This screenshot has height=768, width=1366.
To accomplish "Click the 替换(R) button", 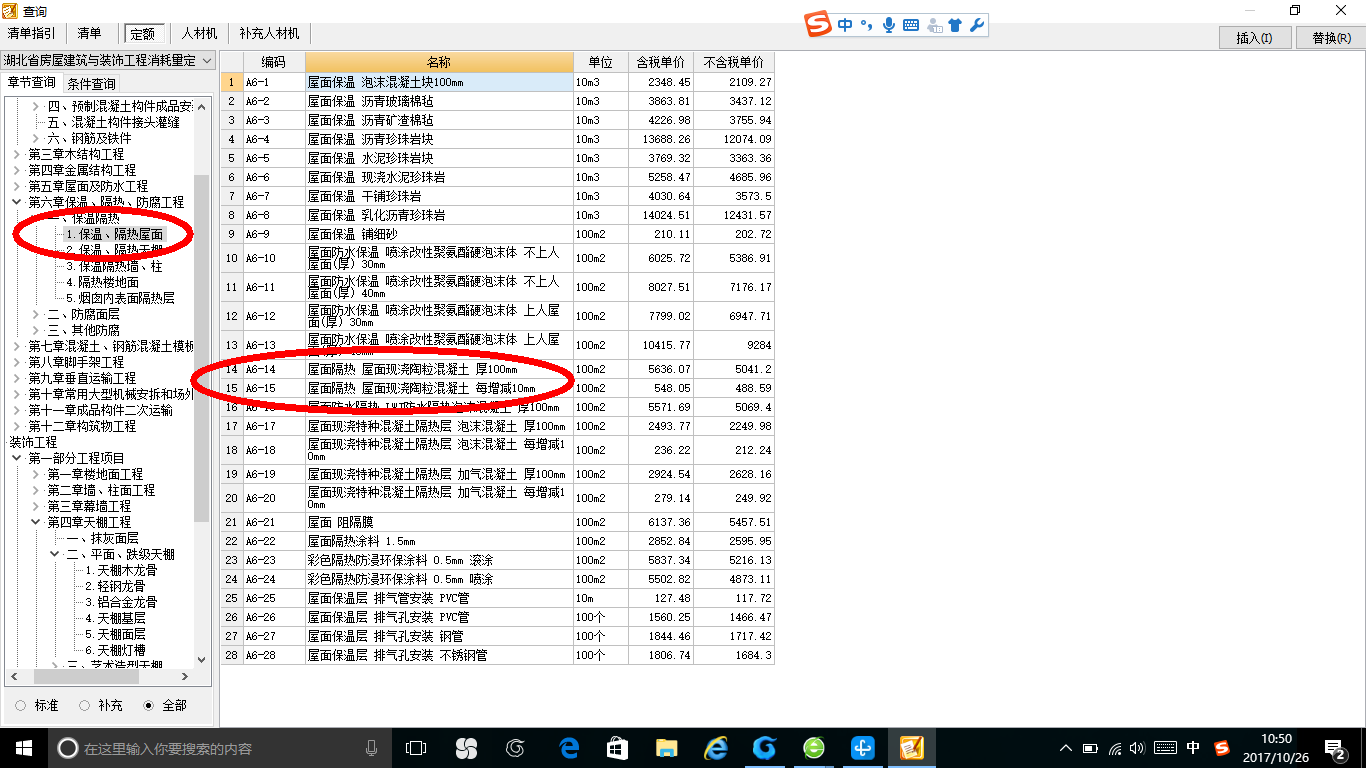I will tap(1331, 38).
